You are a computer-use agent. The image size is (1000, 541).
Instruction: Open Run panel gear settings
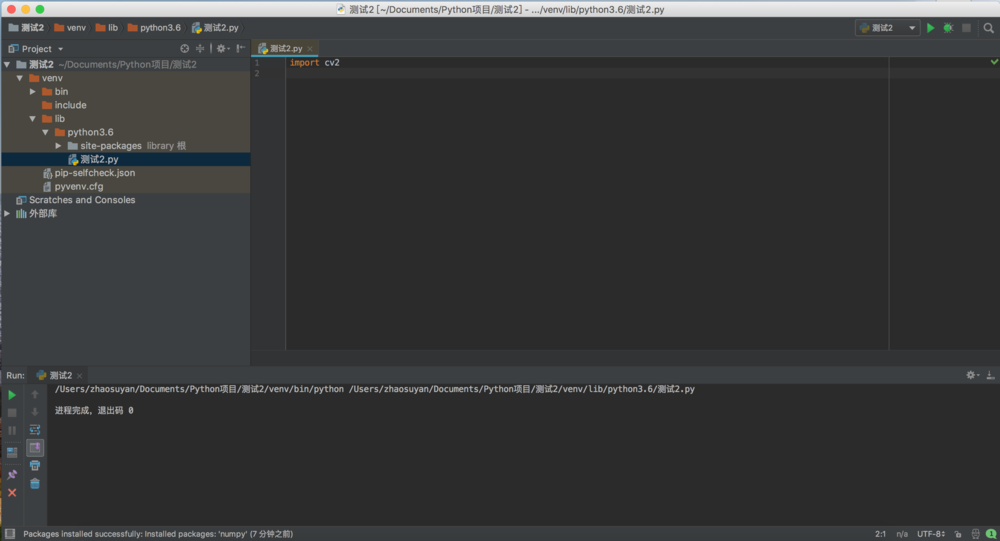click(971, 375)
